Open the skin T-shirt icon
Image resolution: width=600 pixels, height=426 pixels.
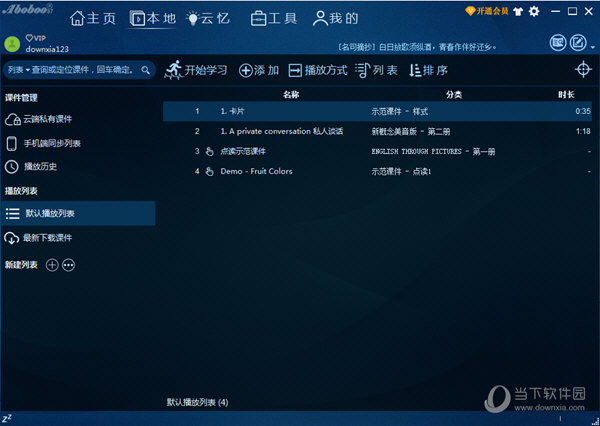coord(518,11)
